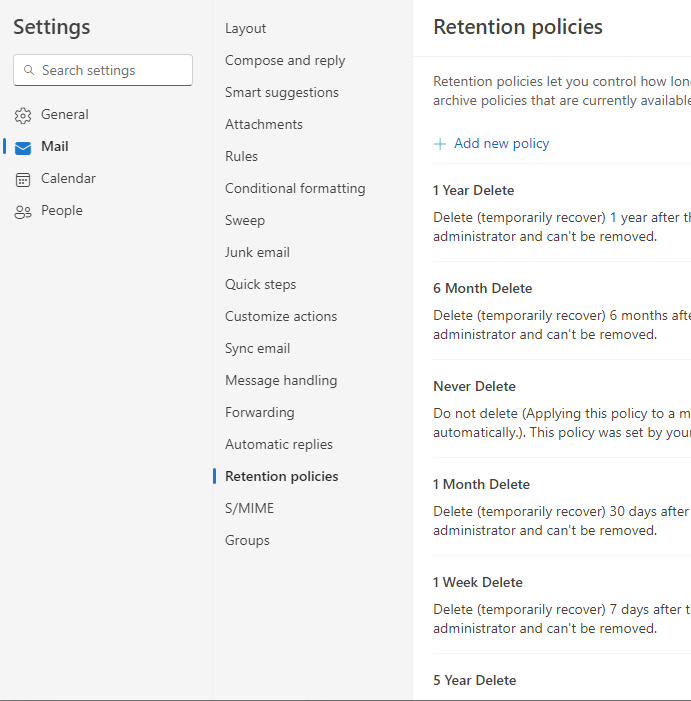Go to Quick steps
This screenshot has width=691, height=701.
261,285
